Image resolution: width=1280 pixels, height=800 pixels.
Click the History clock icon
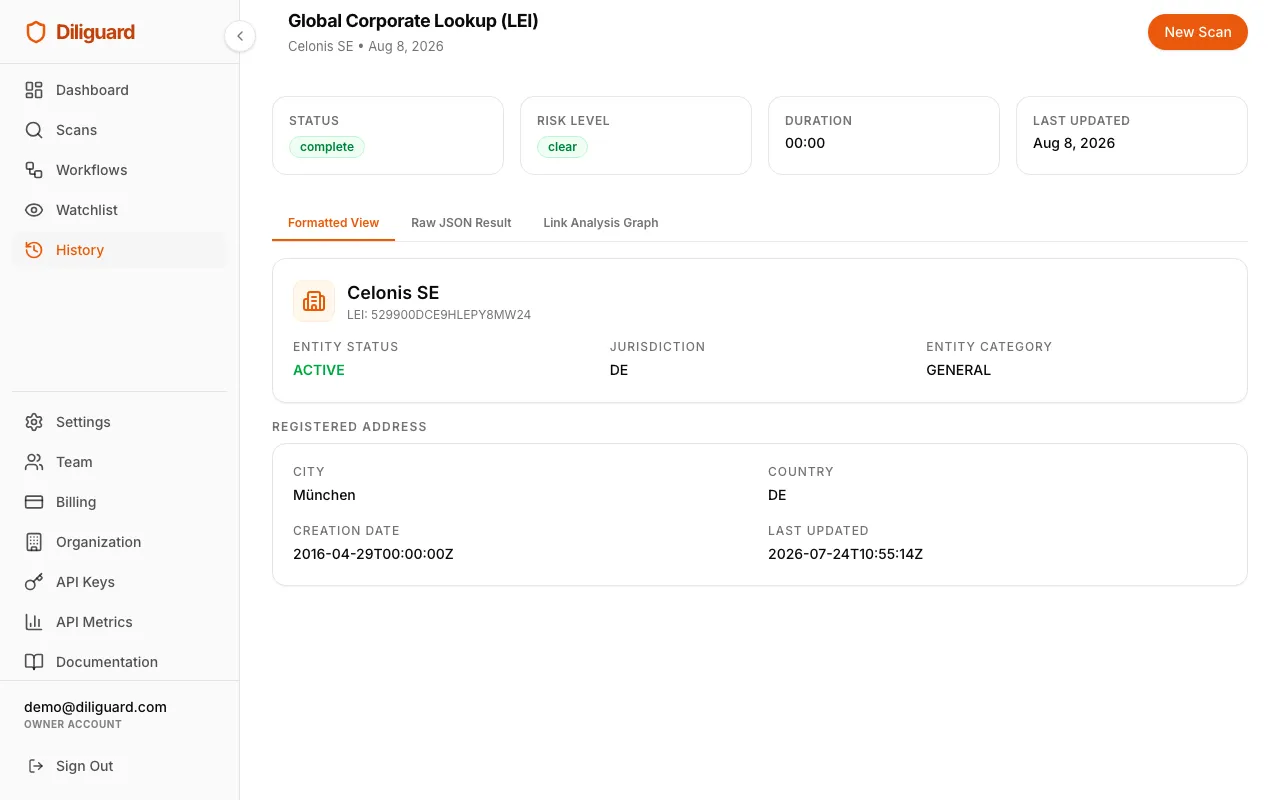pos(34,250)
